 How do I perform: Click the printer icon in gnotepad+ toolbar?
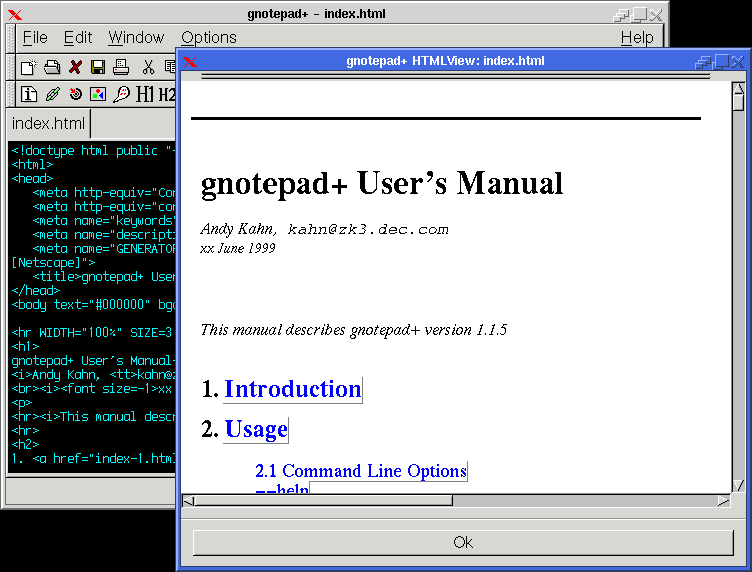click(121, 67)
